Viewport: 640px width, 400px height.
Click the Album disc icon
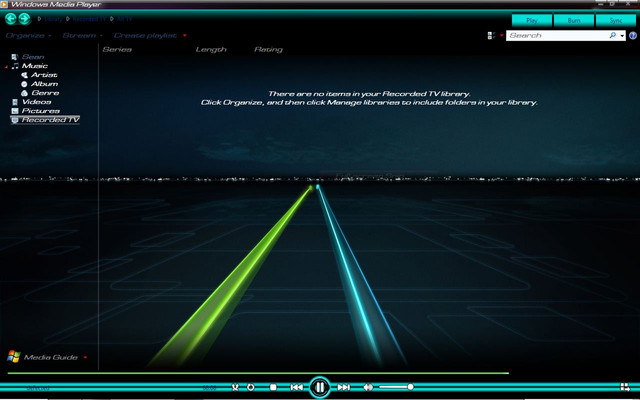point(24,84)
